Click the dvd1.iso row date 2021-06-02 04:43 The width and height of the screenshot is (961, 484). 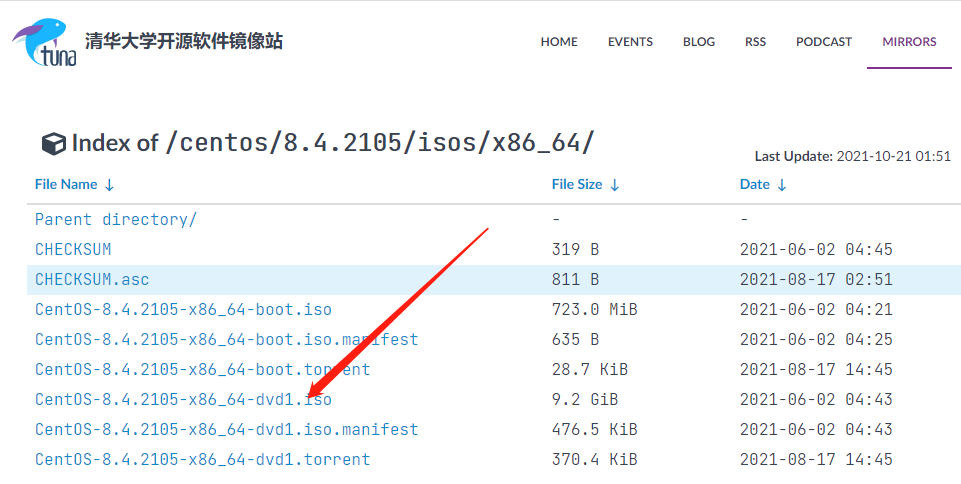(816, 399)
